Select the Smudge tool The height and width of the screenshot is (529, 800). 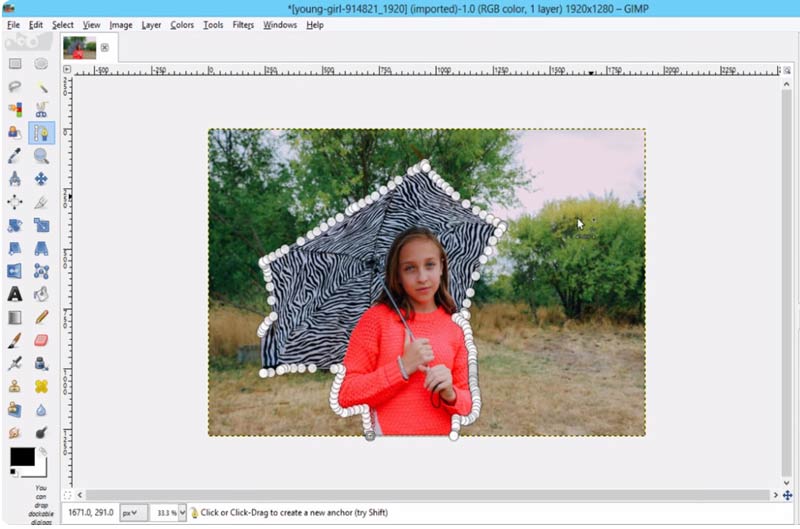click(15, 433)
